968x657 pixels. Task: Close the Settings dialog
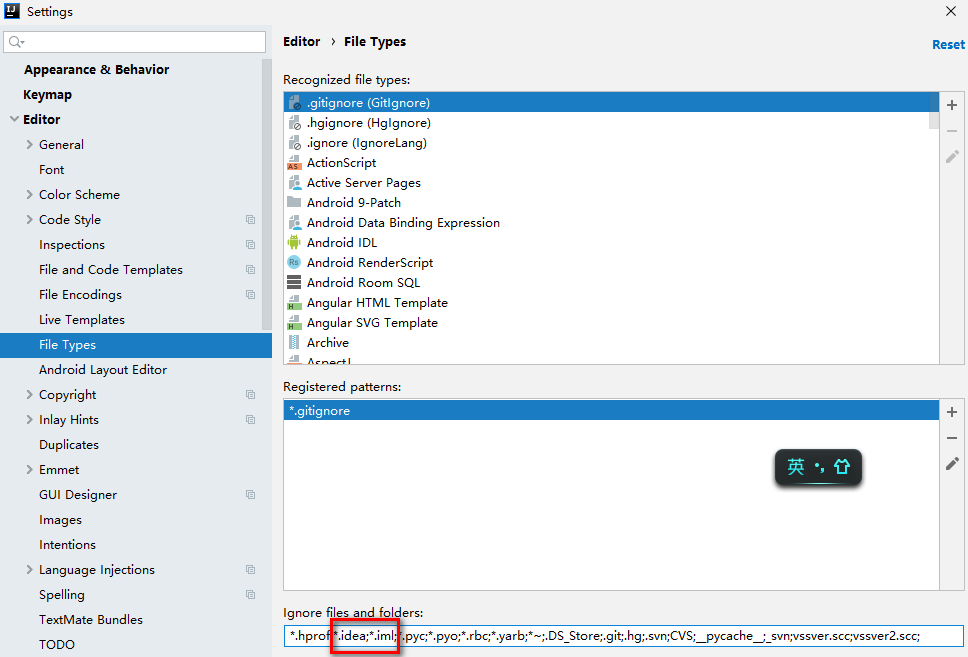click(x=951, y=11)
